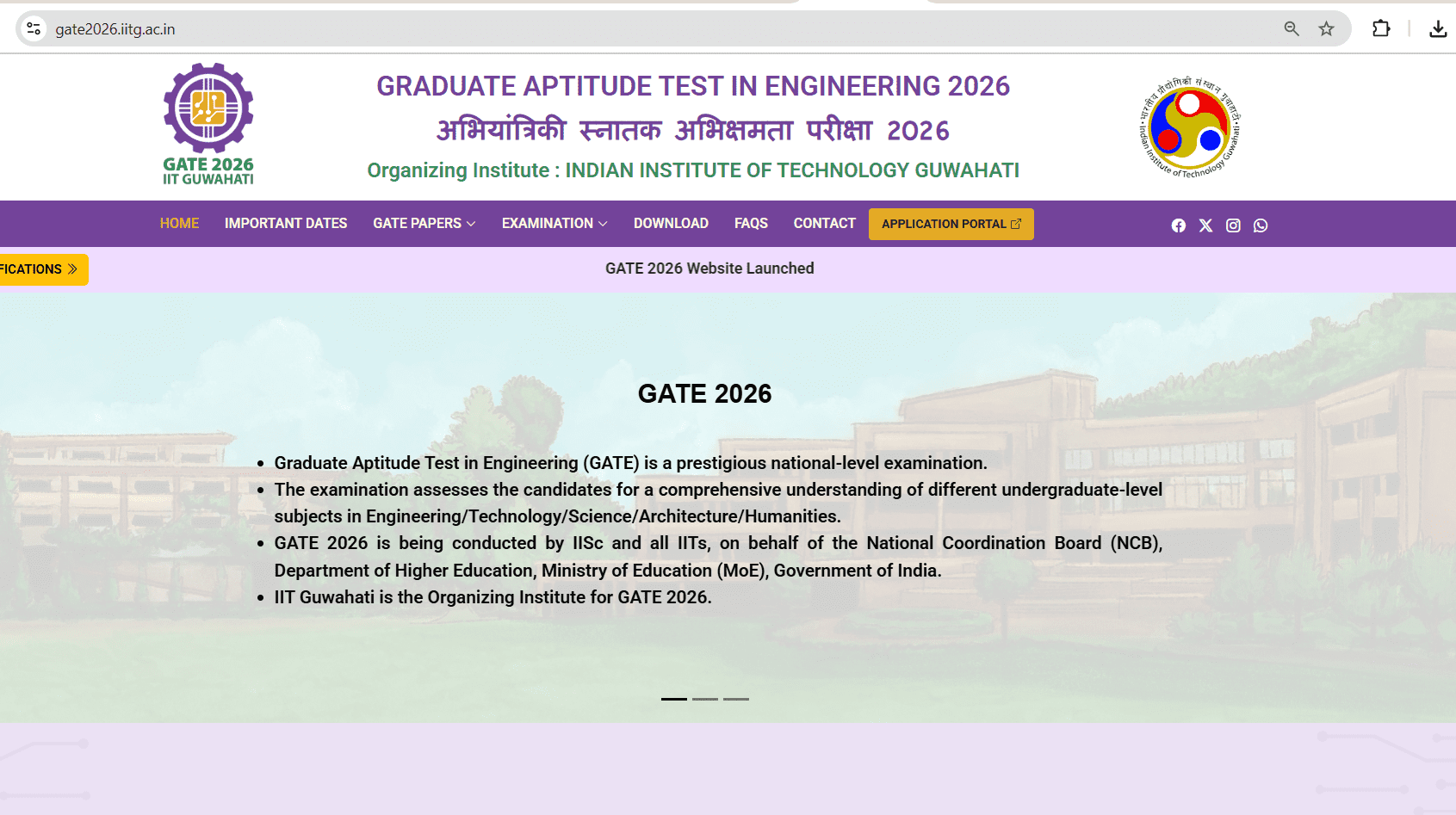Screen dimensions: 1456x815
Task: Open the FAQS menu item
Action: point(751,224)
